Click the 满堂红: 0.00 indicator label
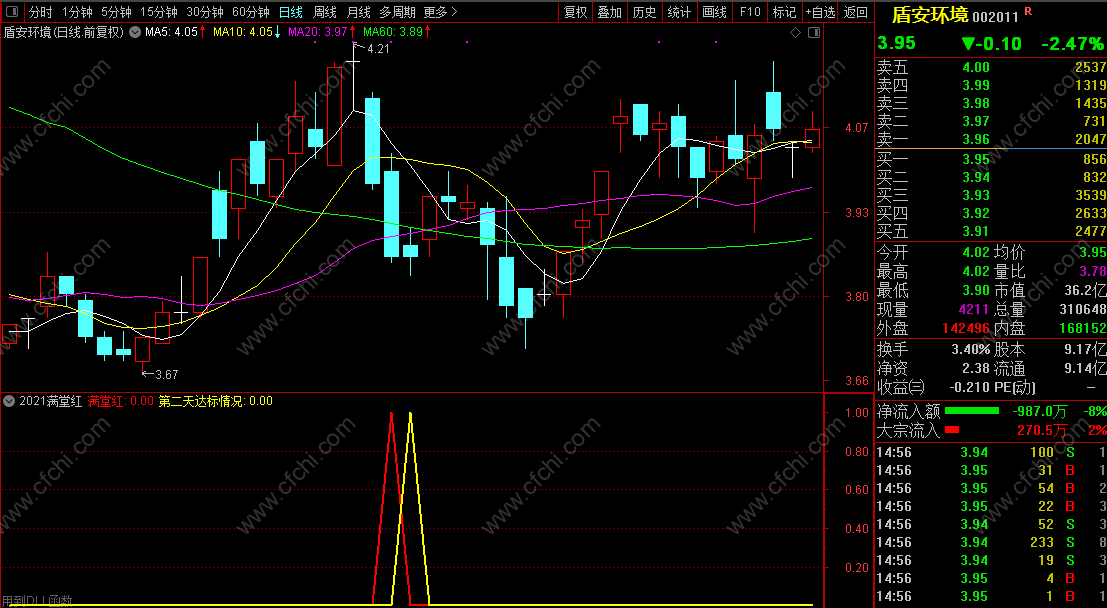1107x608 pixels. pos(121,401)
